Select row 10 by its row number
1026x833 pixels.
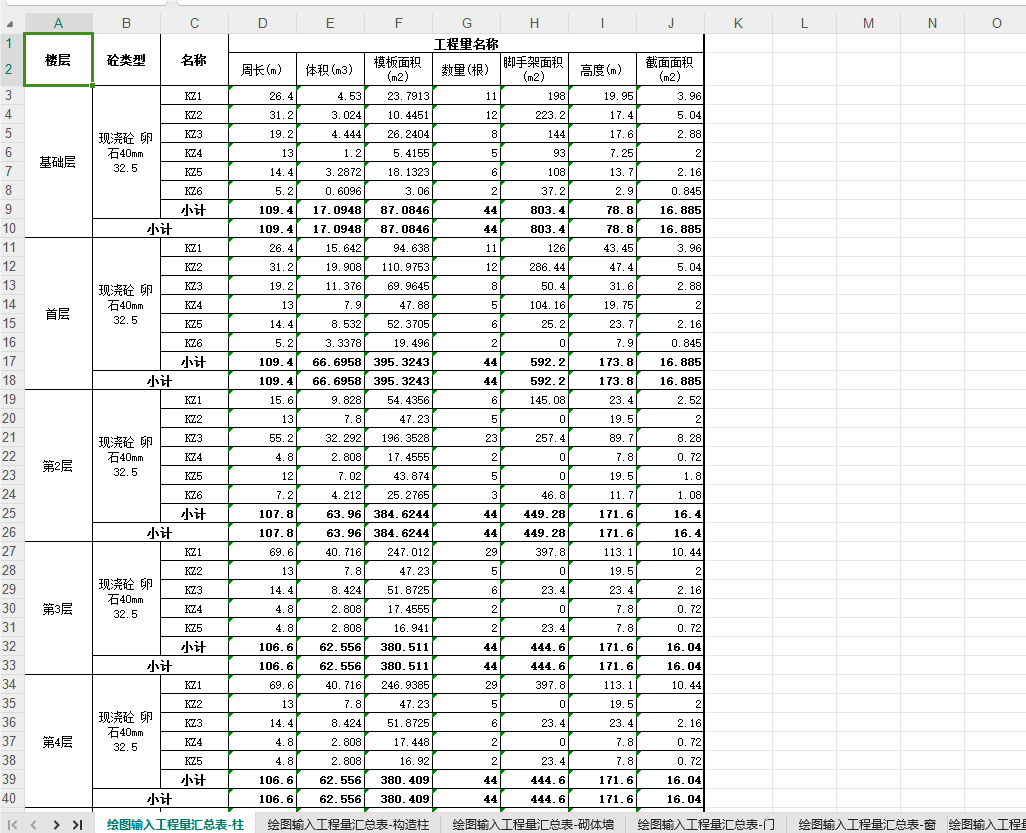click(9, 228)
